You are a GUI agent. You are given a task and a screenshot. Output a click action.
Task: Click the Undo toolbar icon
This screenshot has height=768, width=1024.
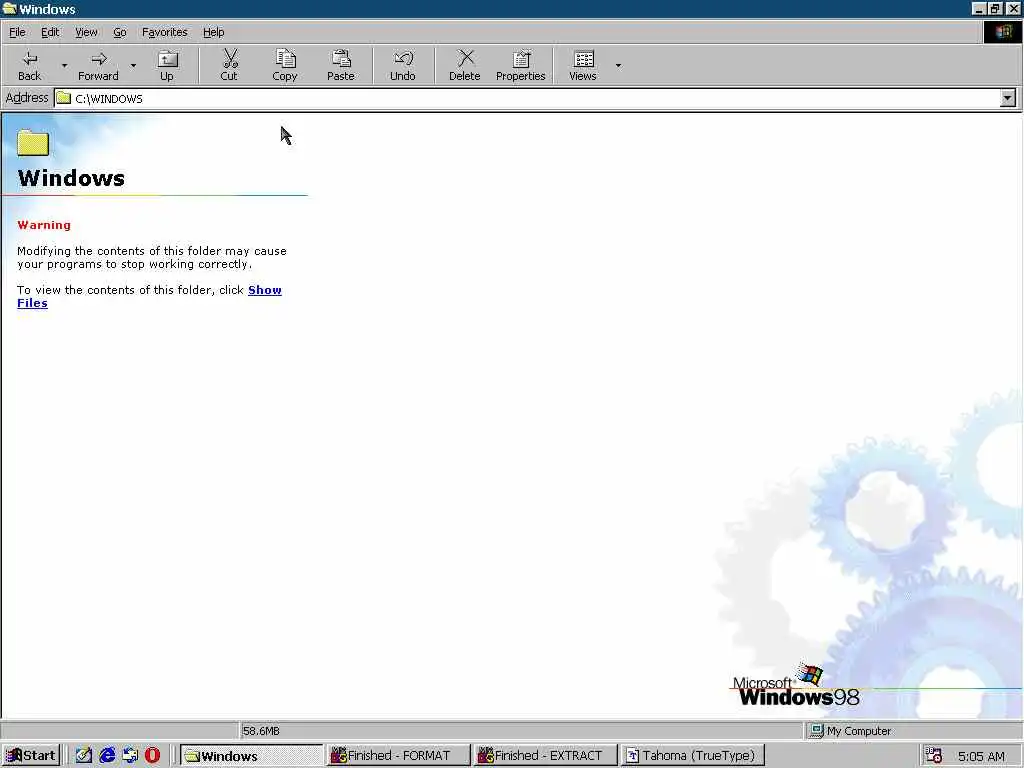pos(403,65)
